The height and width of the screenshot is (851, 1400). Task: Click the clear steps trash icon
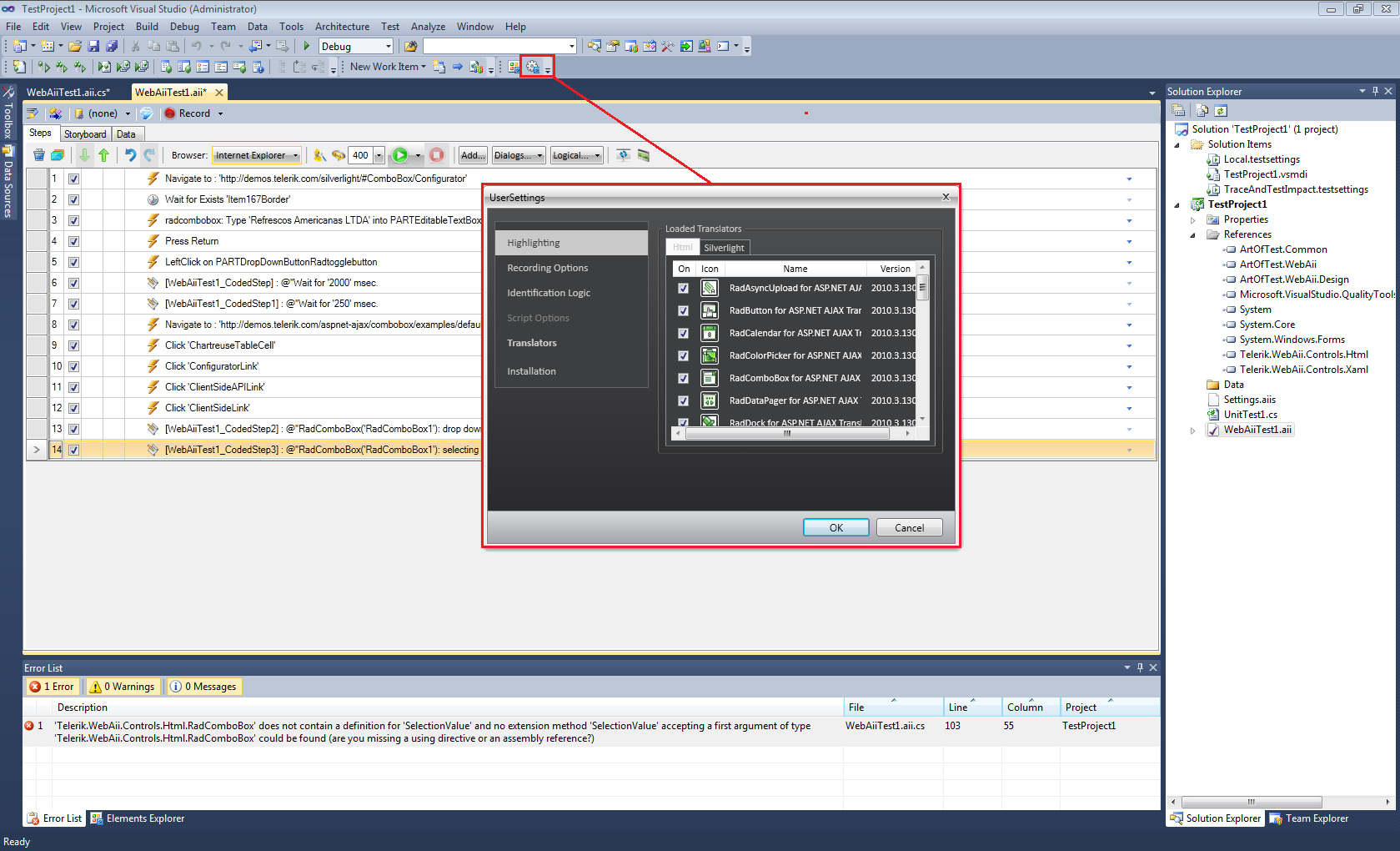[39, 155]
